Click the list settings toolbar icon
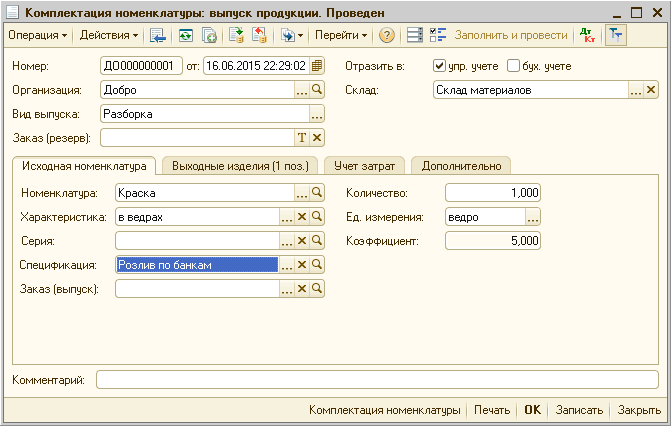This screenshot has width=671, height=426. (x=414, y=35)
